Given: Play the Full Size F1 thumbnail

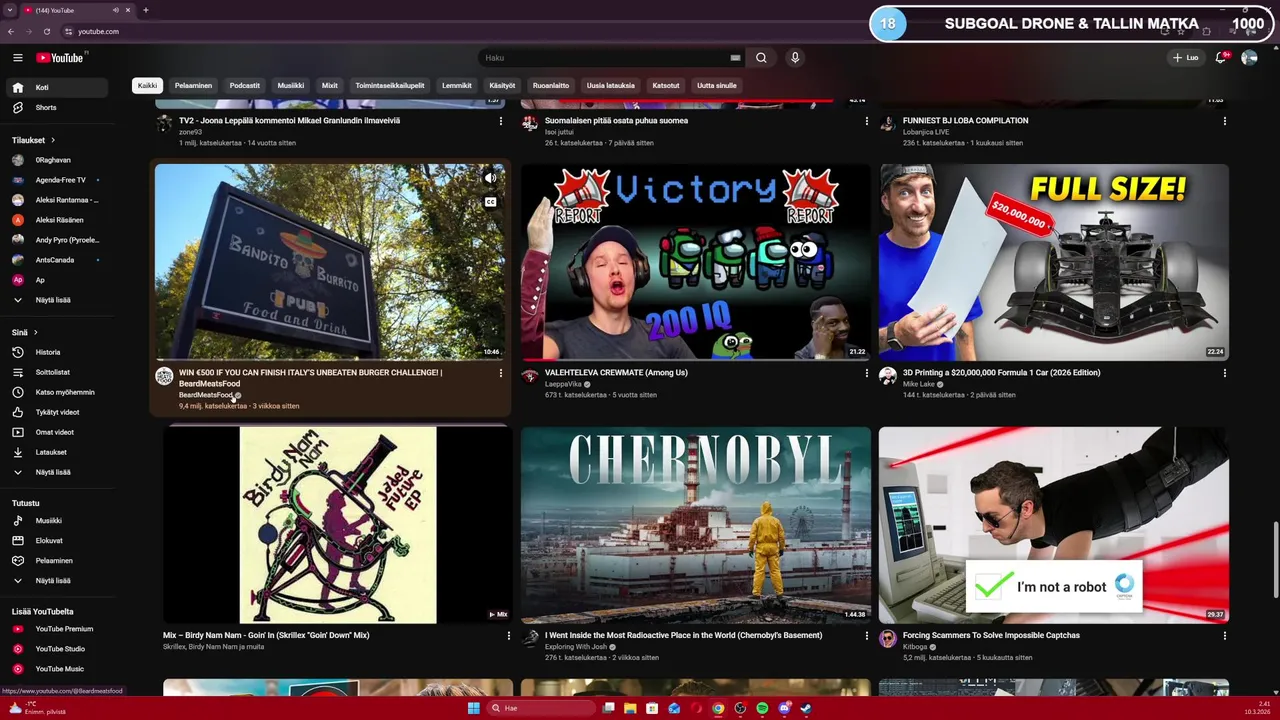Looking at the screenshot, I should point(1054,262).
